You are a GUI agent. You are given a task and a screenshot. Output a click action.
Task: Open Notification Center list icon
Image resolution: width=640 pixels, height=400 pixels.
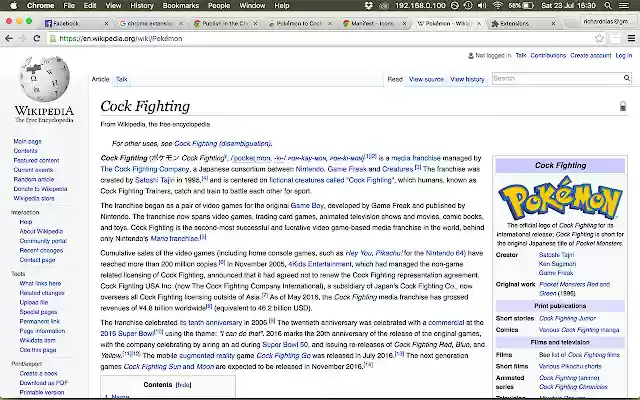(624, 5)
